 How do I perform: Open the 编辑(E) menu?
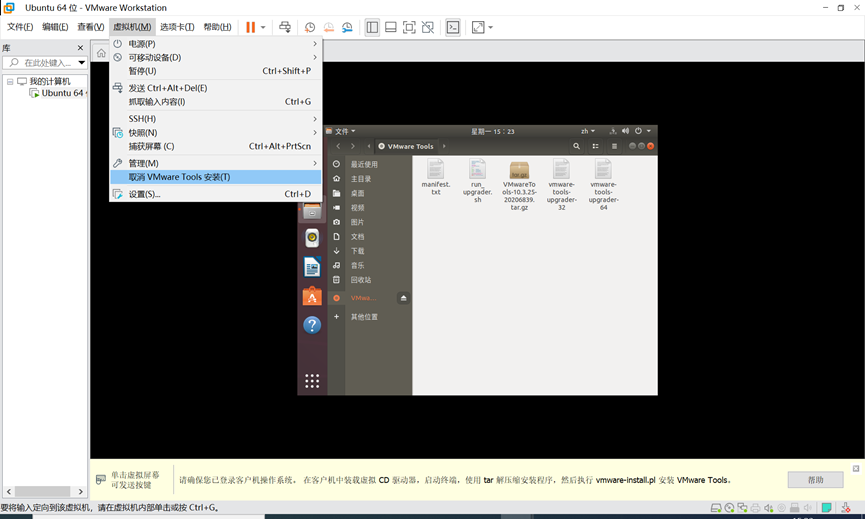(55, 26)
